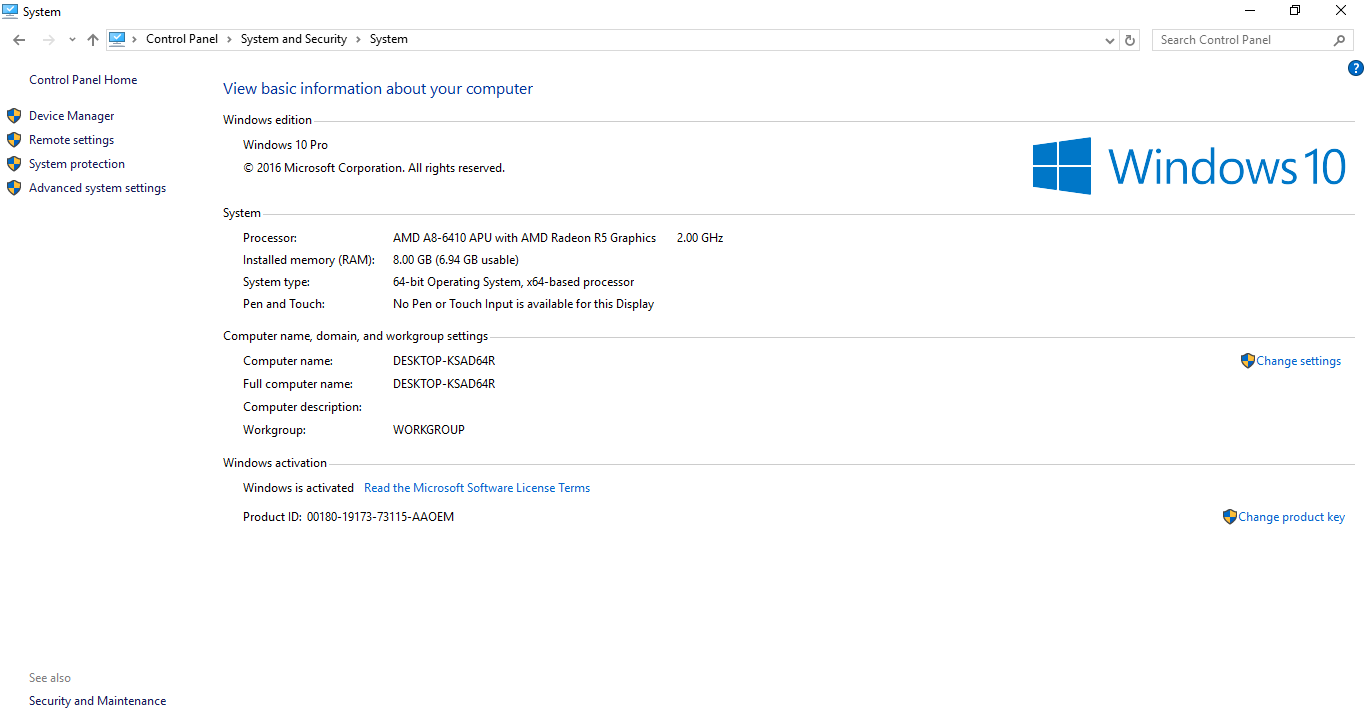Click the magnifier icon in search box
1366x728 pixels.
point(1340,40)
